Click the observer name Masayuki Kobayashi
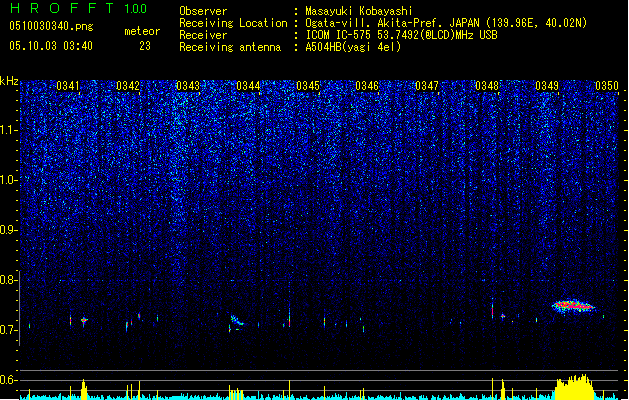This screenshot has width=629, height=400. coord(359,11)
